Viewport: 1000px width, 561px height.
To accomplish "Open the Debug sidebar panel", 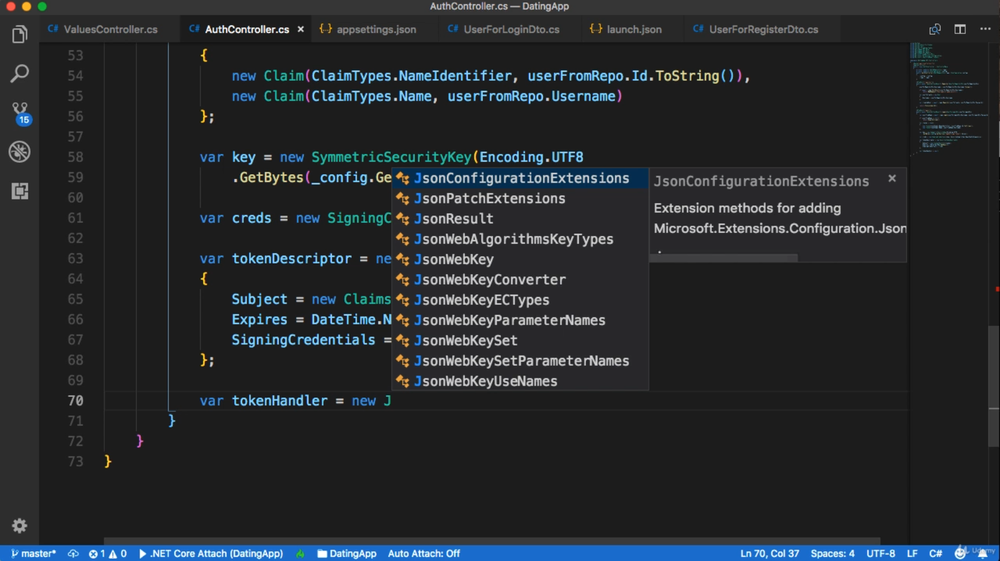I will pyautogui.click(x=19, y=152).
